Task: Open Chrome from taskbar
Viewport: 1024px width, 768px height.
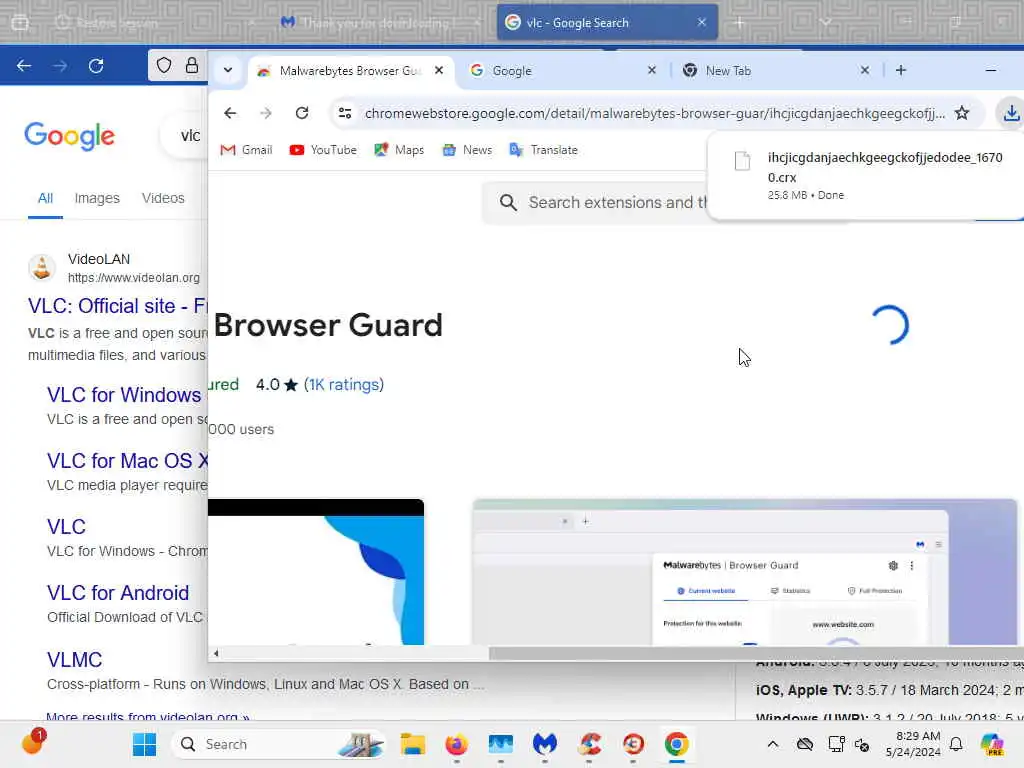Action: tap(677, 744)
